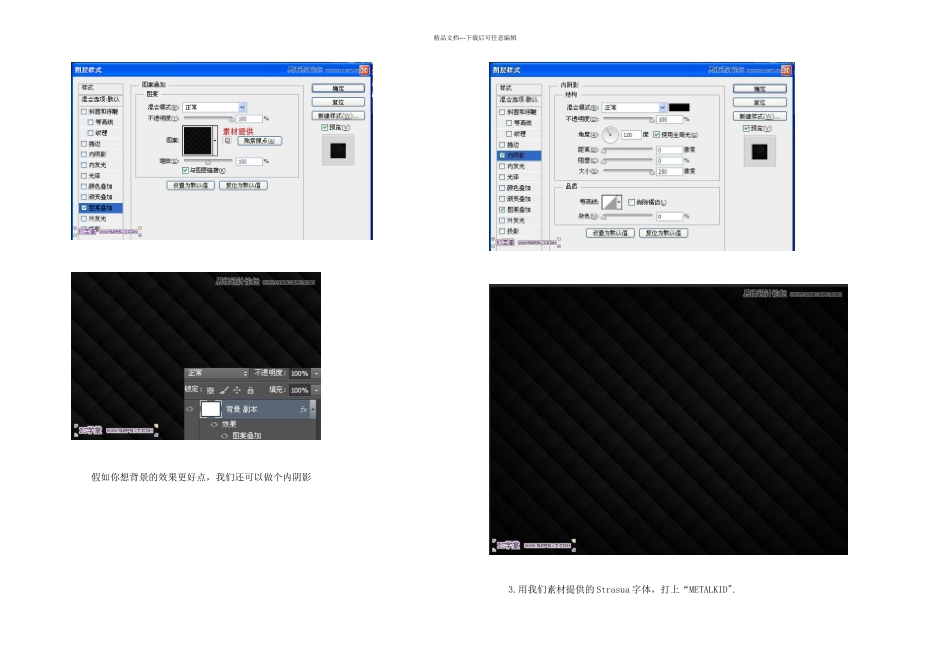Select 内阴影 inner shadow item in right dialog

(x=519, y=155)
